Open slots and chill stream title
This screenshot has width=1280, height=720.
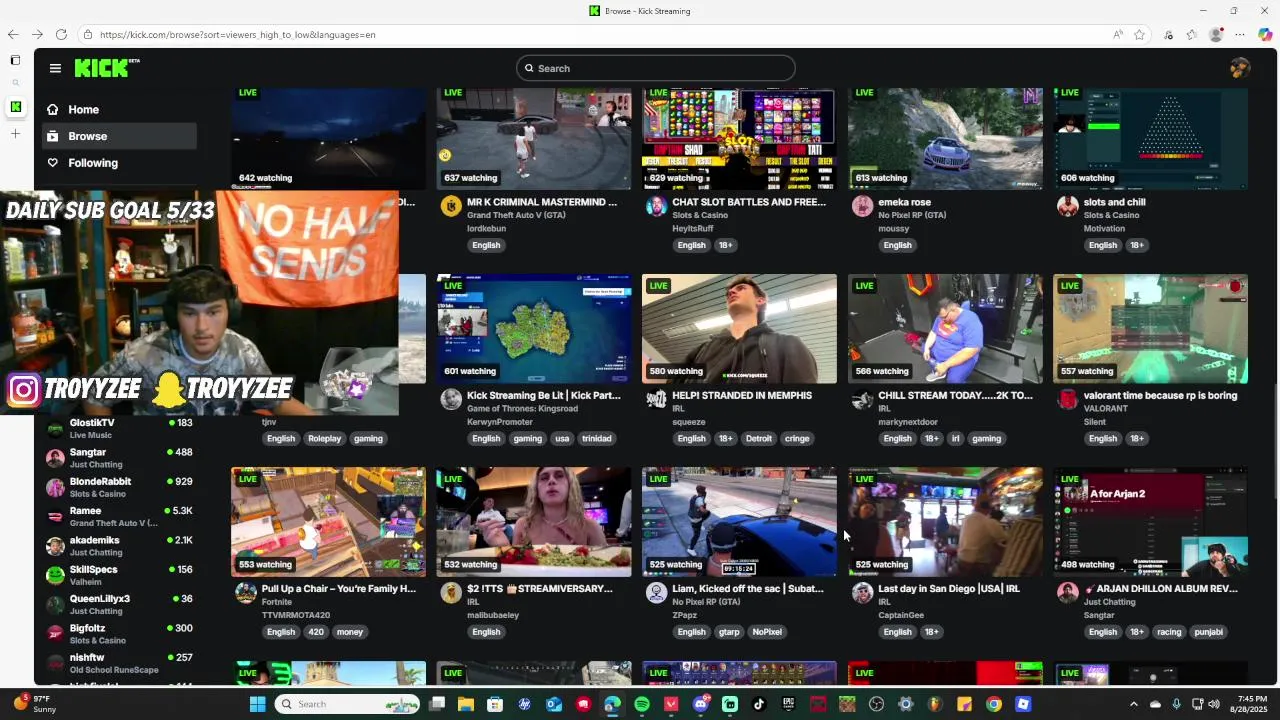coord(1114,202)
